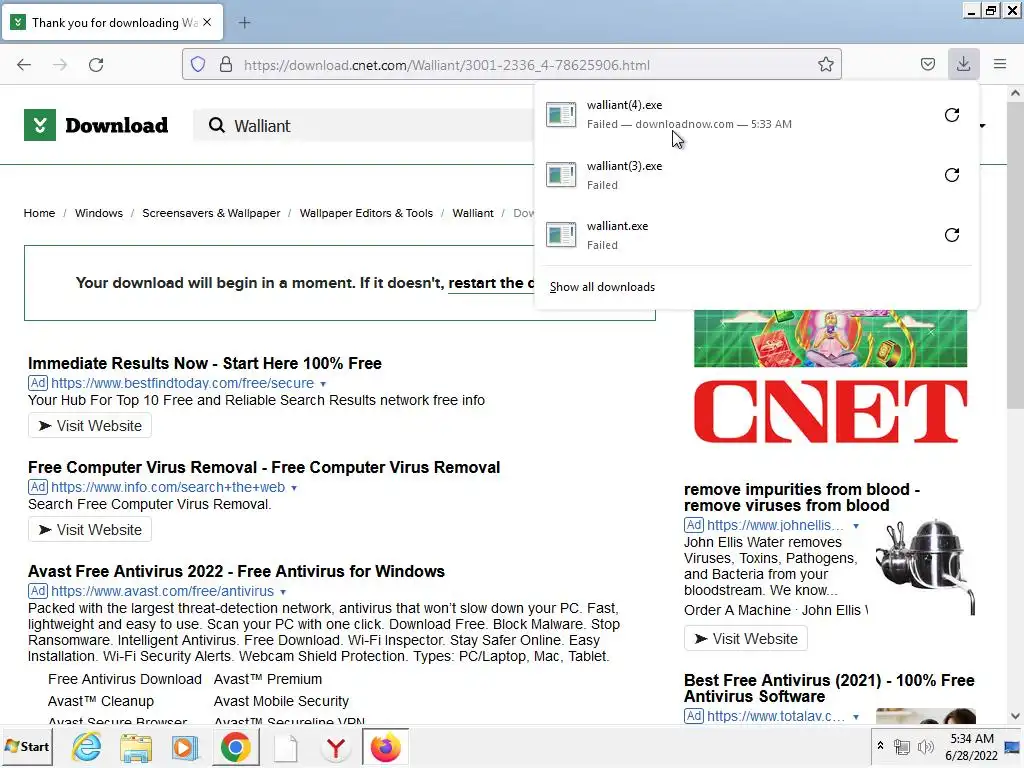Expand avast.com ad dropdown arrow
This screenshot has height=768, width=1024.
click(283, 592)
